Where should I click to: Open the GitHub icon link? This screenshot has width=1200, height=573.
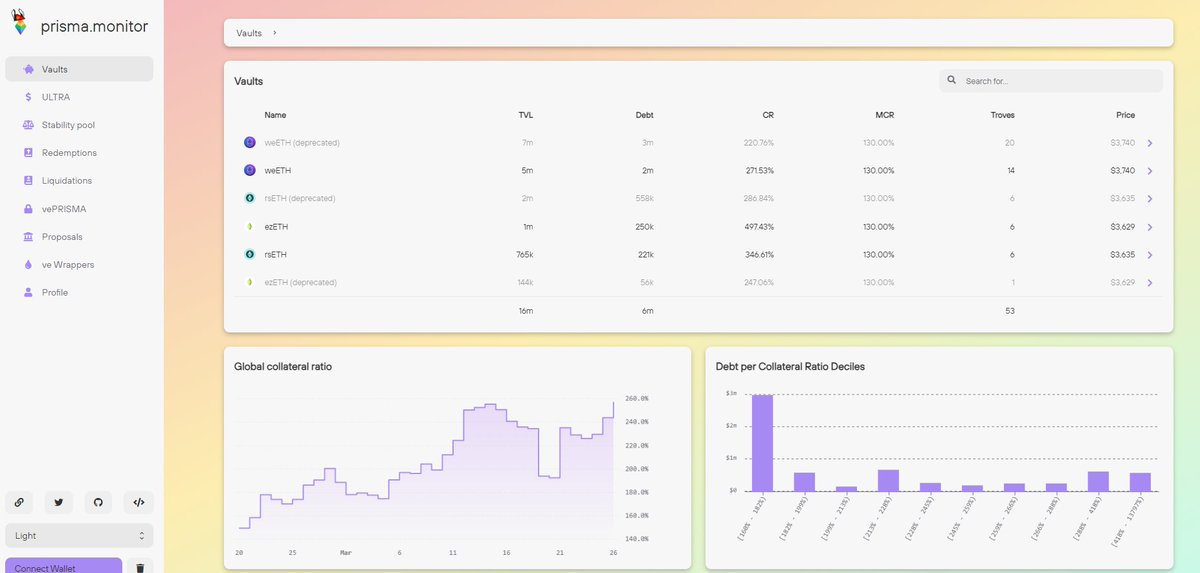[98, 502]
